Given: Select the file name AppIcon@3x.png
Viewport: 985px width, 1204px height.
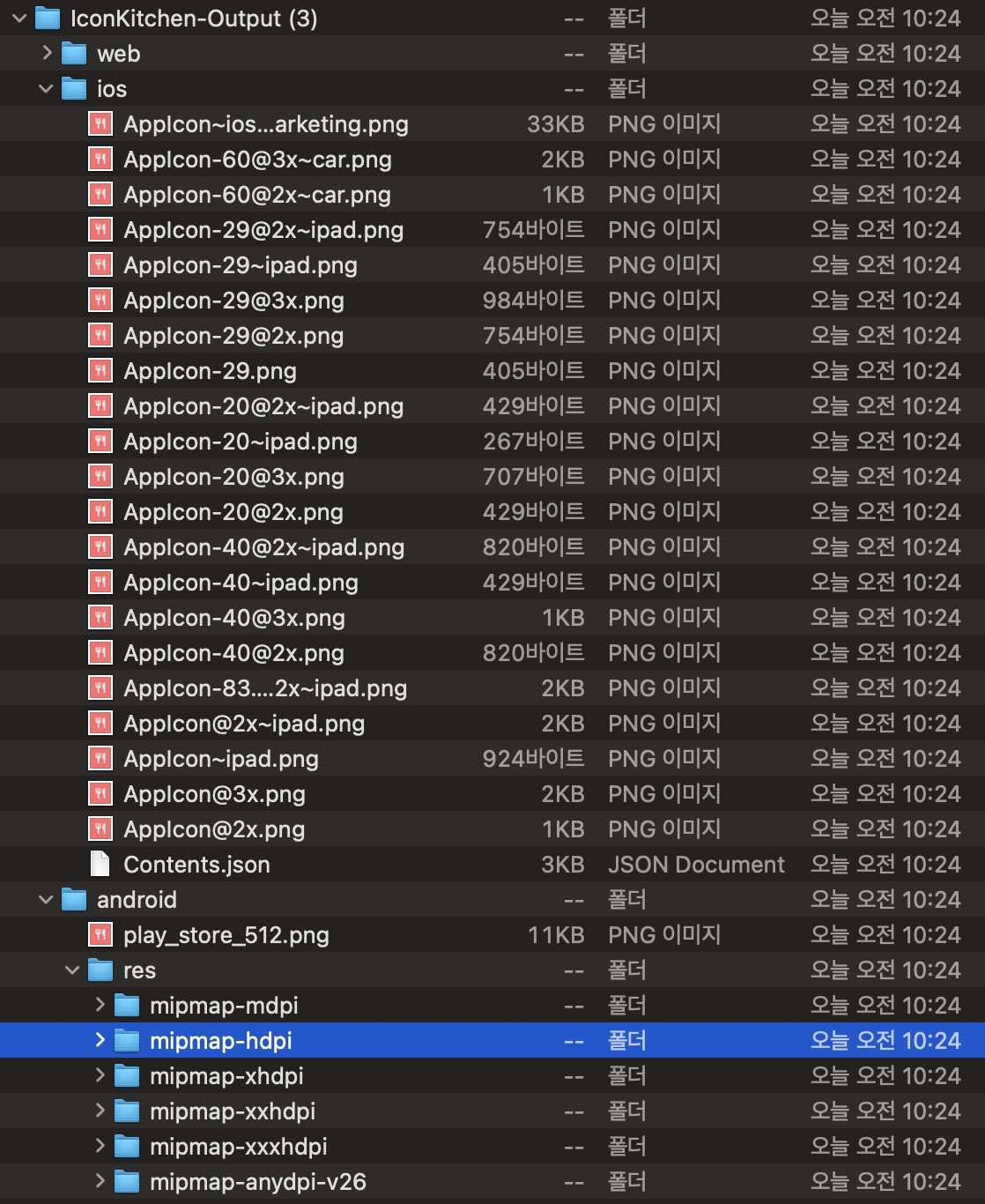Looking at the screenshot, I should click(x=214, y=794).
